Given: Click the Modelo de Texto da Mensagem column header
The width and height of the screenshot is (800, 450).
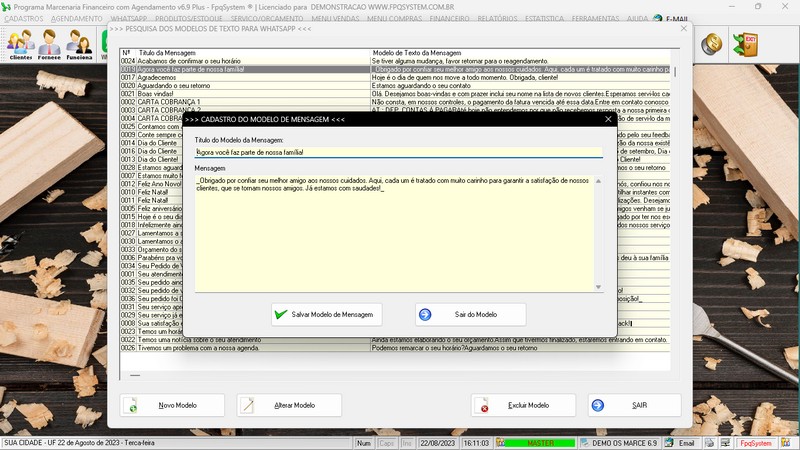Looking at the screenshot, I should (520, 53).
